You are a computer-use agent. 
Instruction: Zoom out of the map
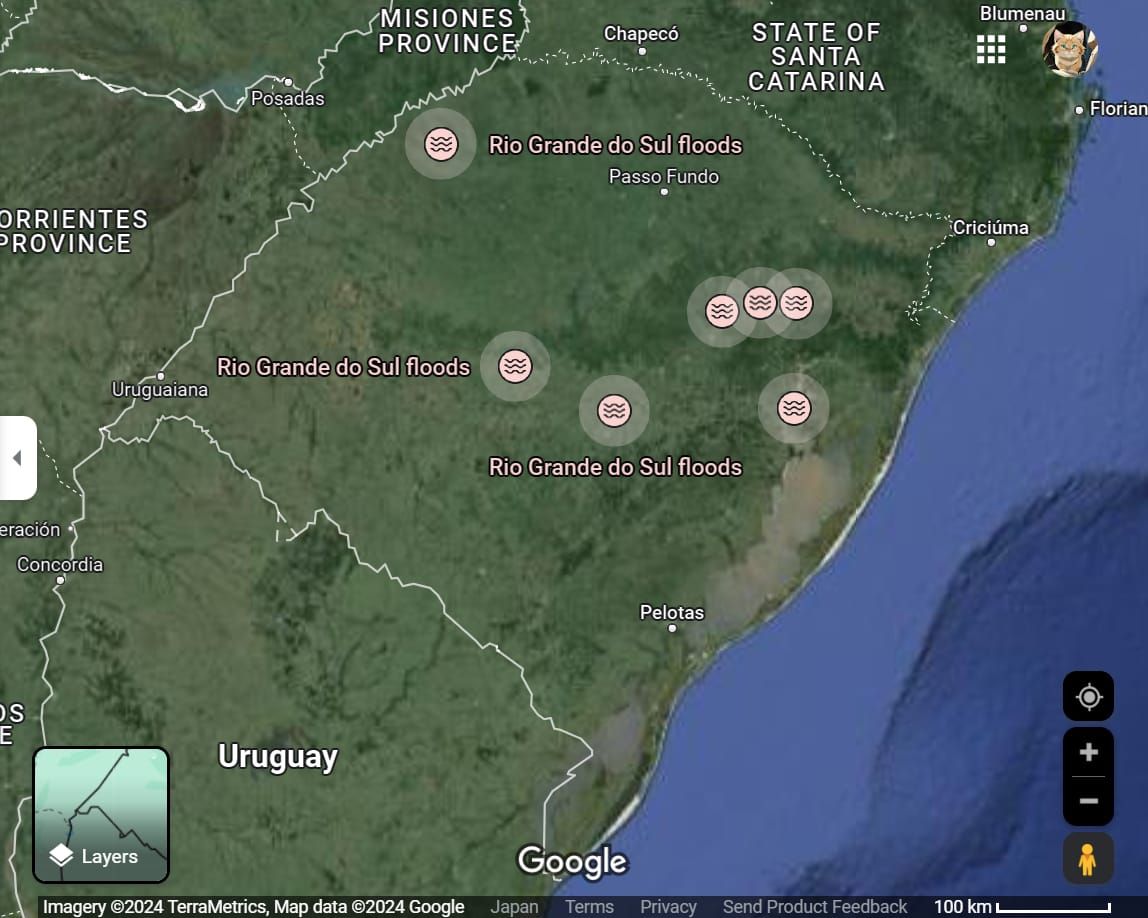tap(1088, 801)
